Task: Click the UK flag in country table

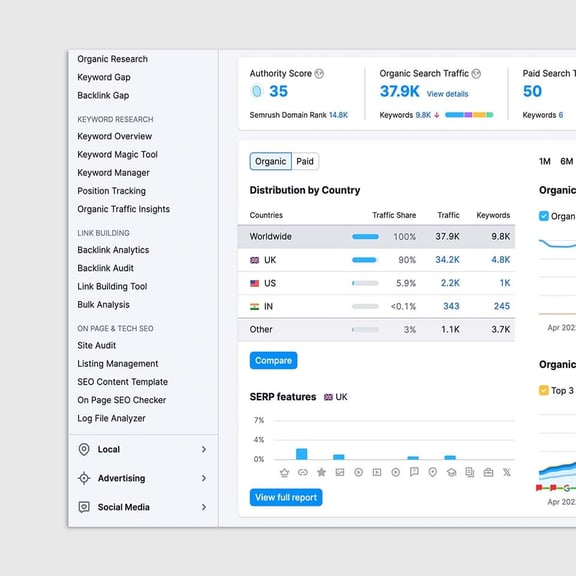Action: 255,260
